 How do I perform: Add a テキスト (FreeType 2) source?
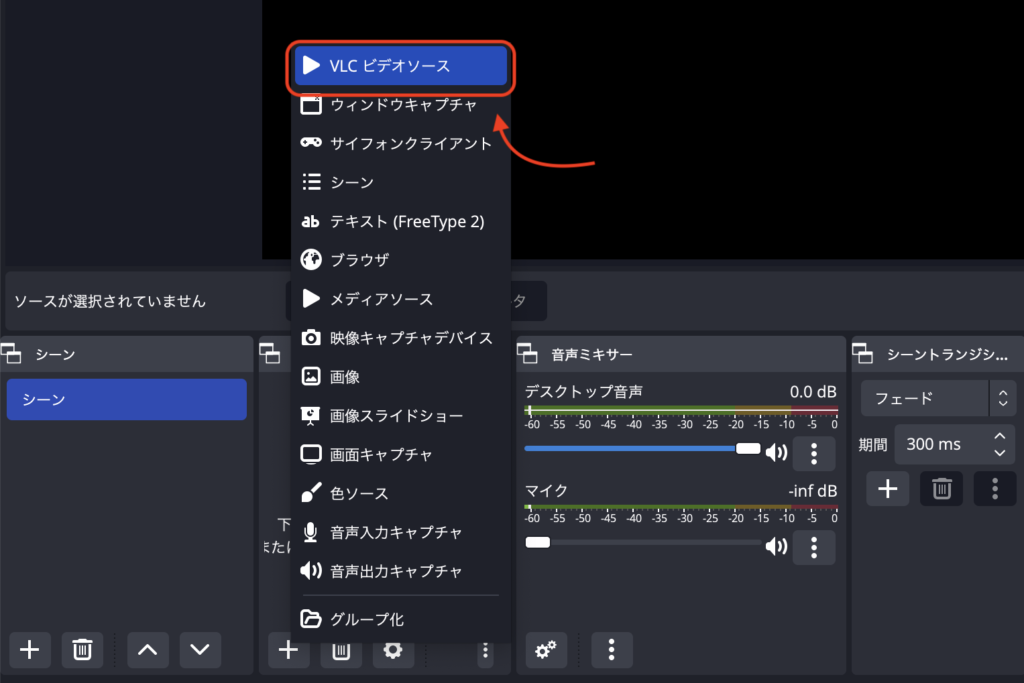400,221
